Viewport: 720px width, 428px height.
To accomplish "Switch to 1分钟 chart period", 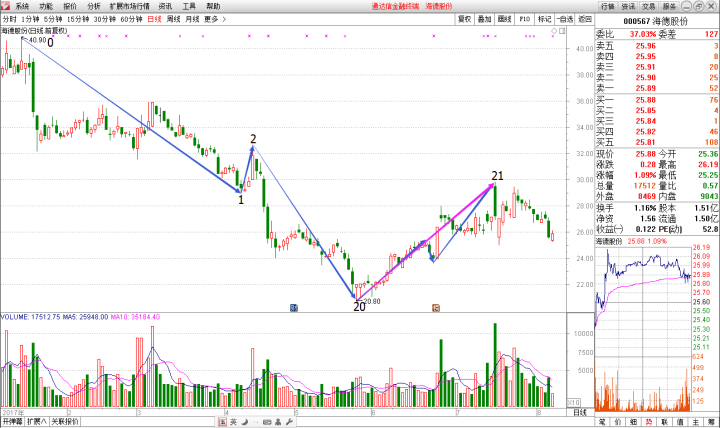I will [x=30, y=19].
